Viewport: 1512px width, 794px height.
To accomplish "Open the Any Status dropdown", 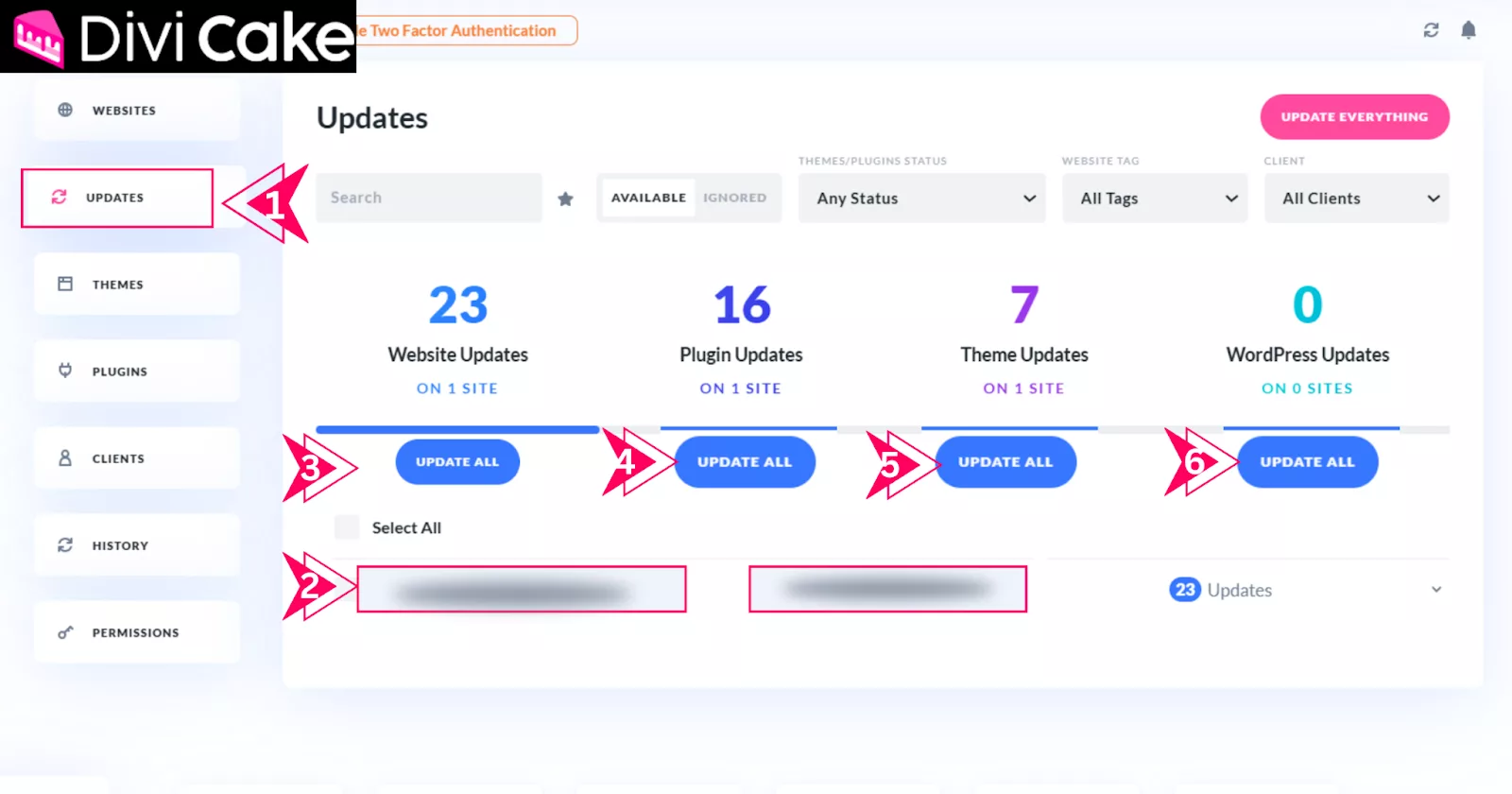I will (921, 198).
